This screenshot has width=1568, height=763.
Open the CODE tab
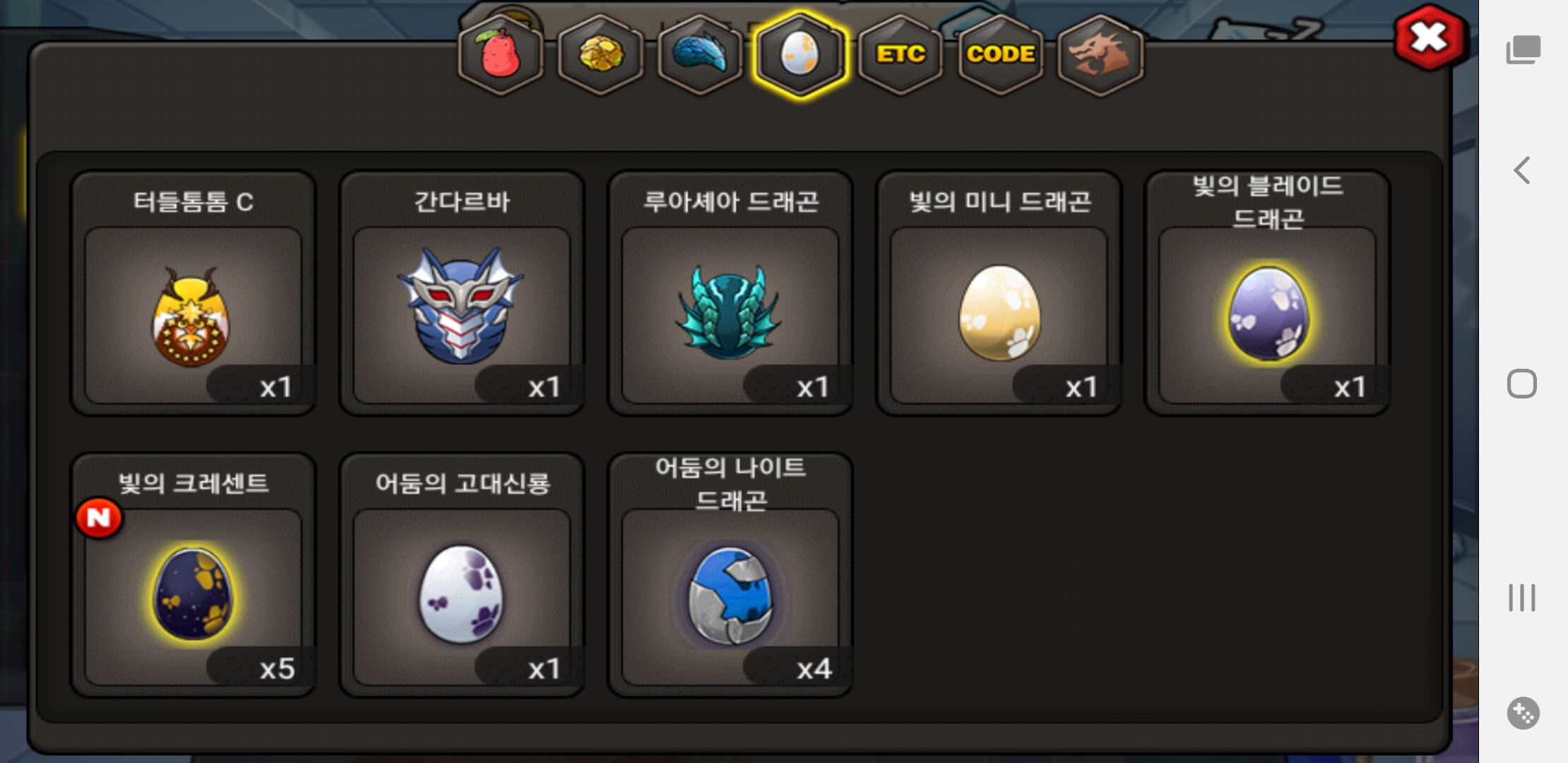pyautogui.click(x=1001, y=55)
